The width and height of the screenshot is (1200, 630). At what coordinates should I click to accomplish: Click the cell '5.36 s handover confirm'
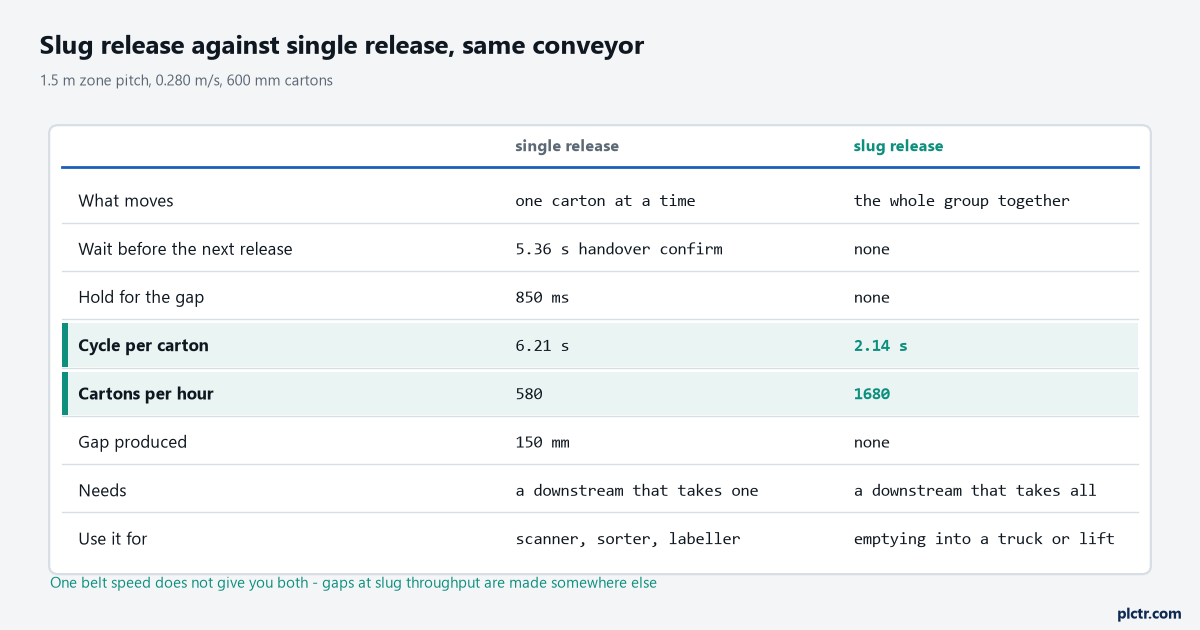pyautogui.click(x=618, y=249)
